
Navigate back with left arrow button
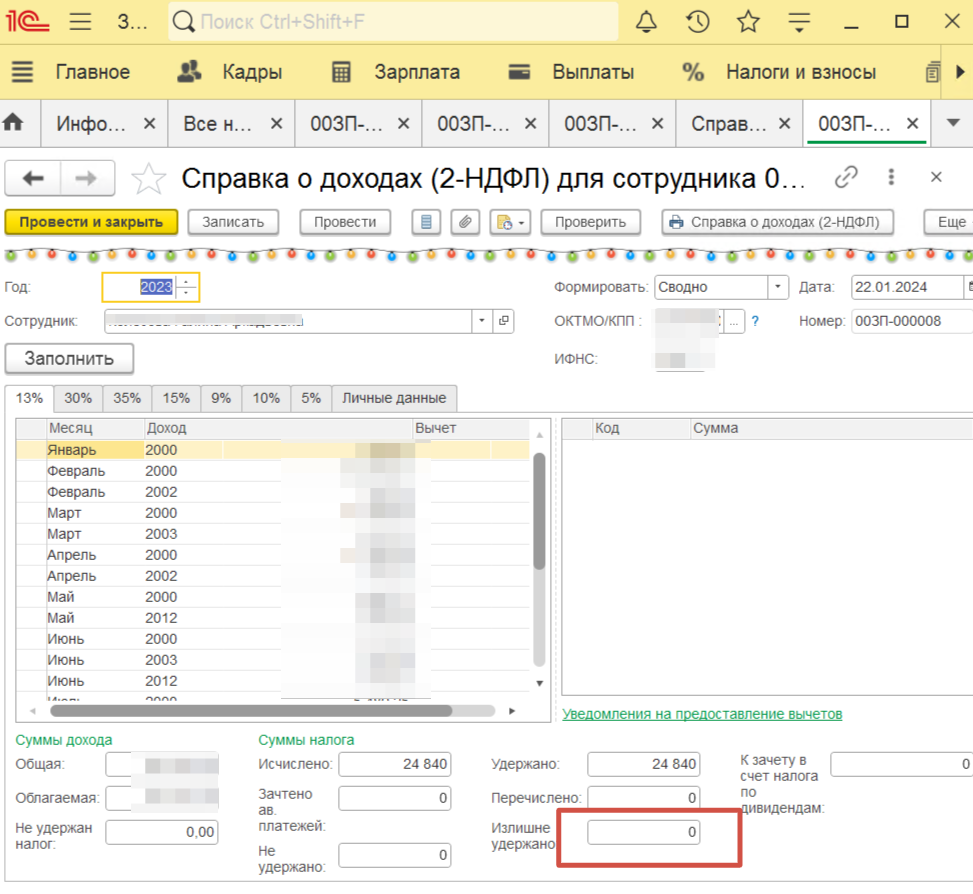tap(33, 179)
